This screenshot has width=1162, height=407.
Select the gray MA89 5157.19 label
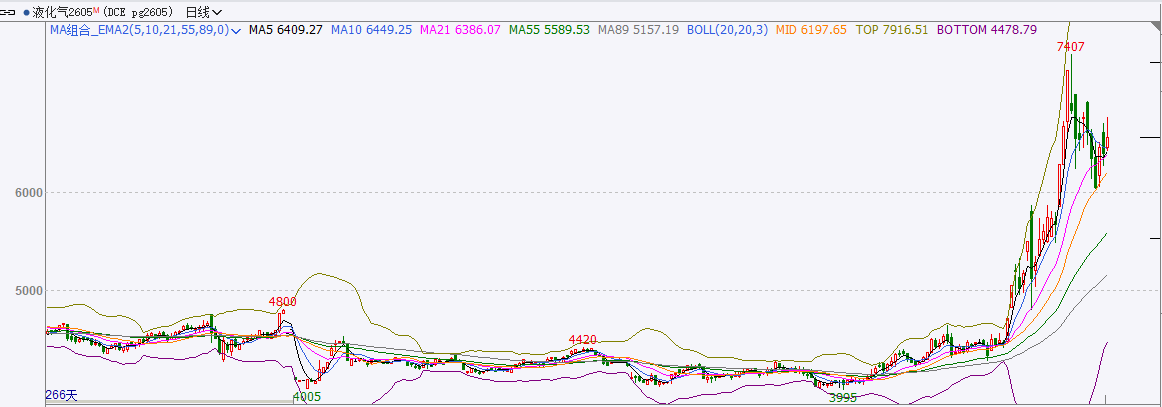638,30
